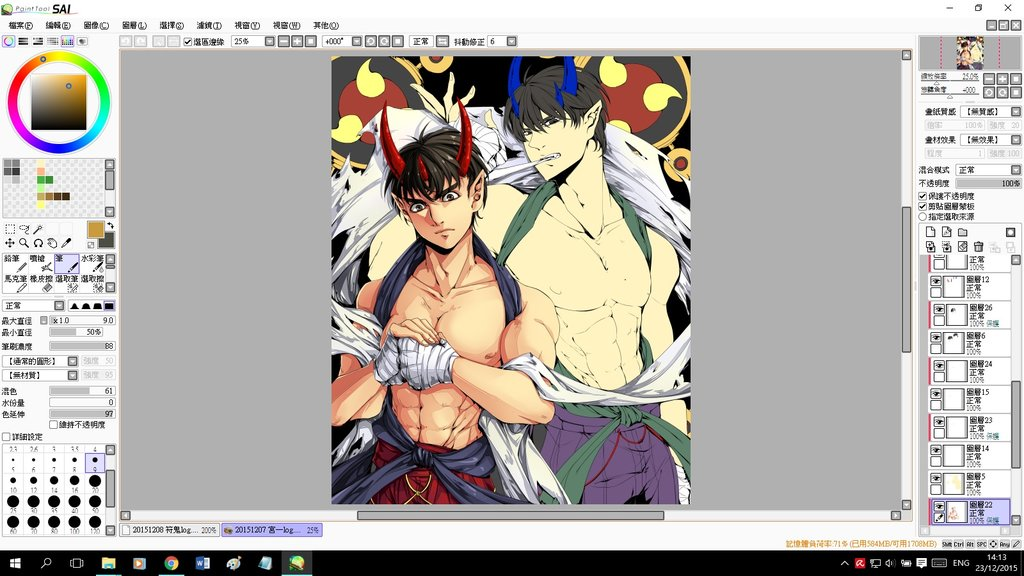Image resolution: width=1024 pixels, height=576 pixels.
Task: Open the 畫材效果 effect dropdown
Action: tap(1016, 140)
